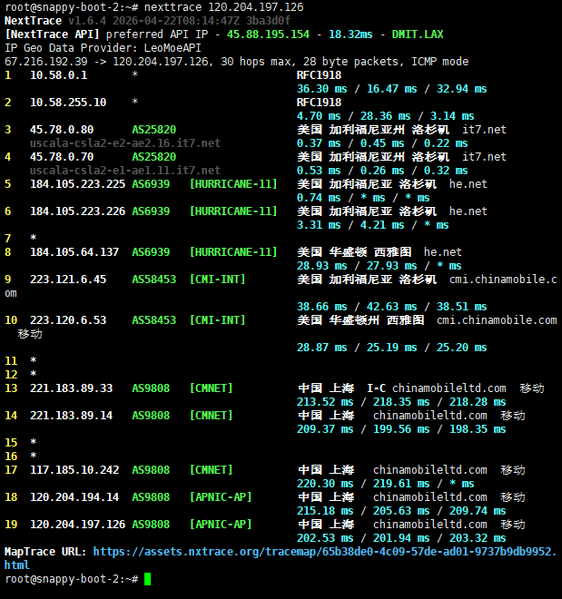The image size is (562, 599).
Task: Click the asterisk on hop 7
Action: (33, 238)
